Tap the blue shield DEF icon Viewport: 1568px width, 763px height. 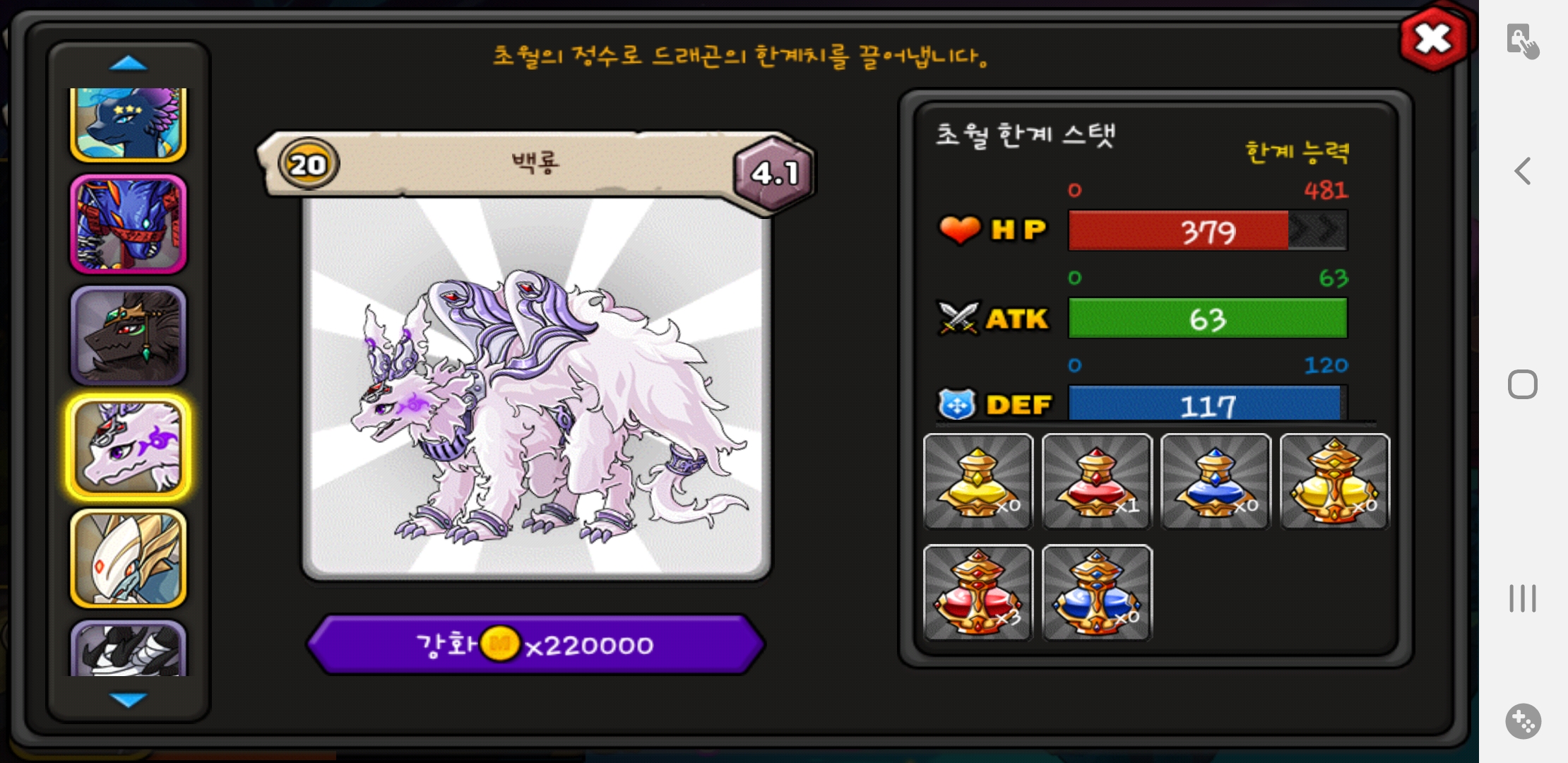957,405
